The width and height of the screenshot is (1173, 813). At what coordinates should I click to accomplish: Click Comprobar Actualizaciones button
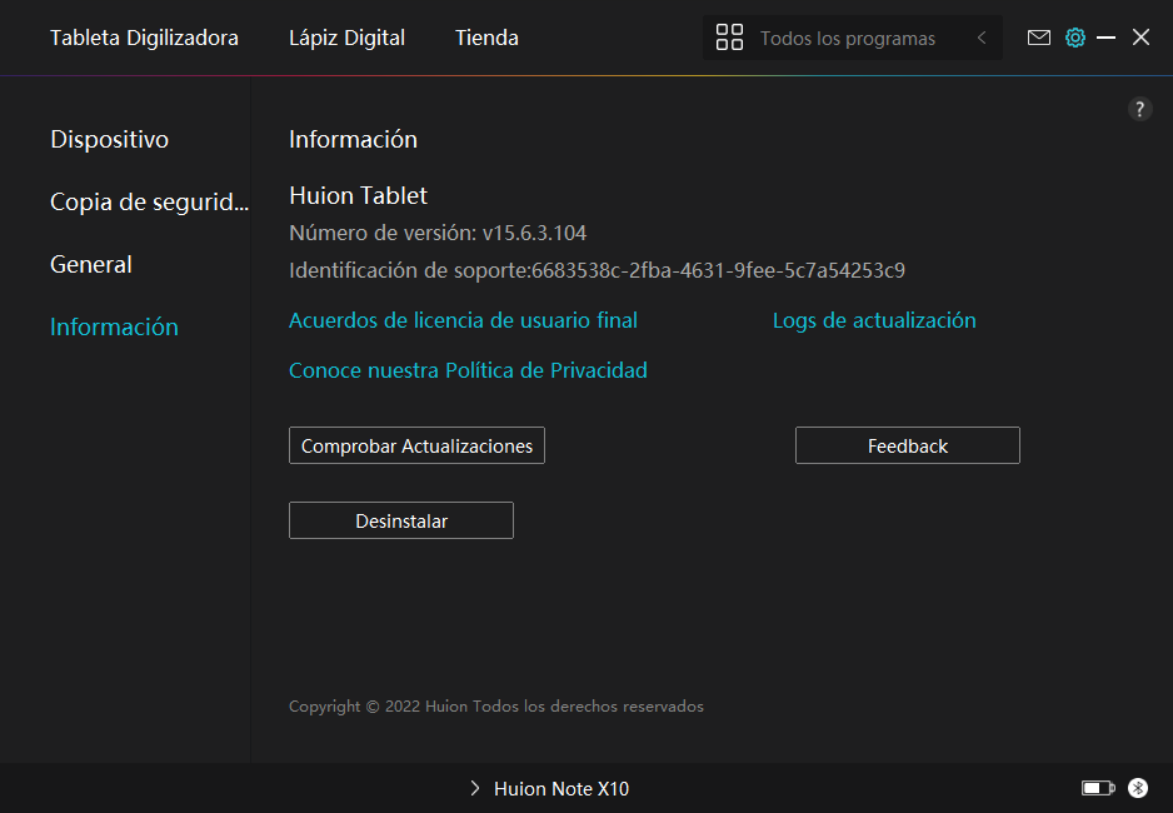pyautogui.click(x=417, y=446)
